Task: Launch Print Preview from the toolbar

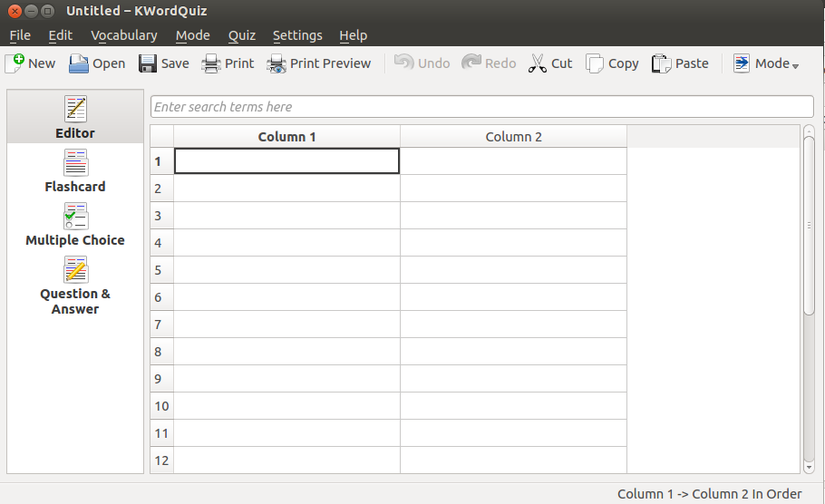Action: (x=318, y=63)
